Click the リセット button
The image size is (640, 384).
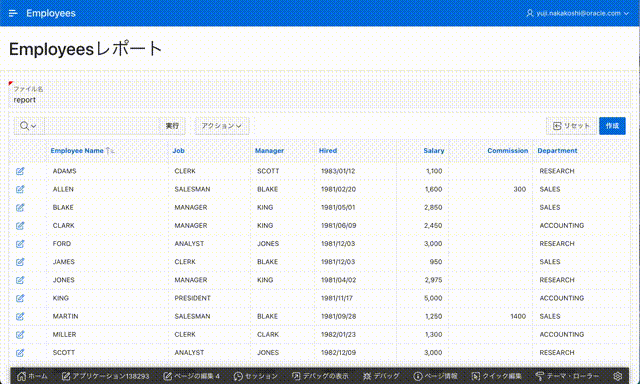[x=571, y=126]
